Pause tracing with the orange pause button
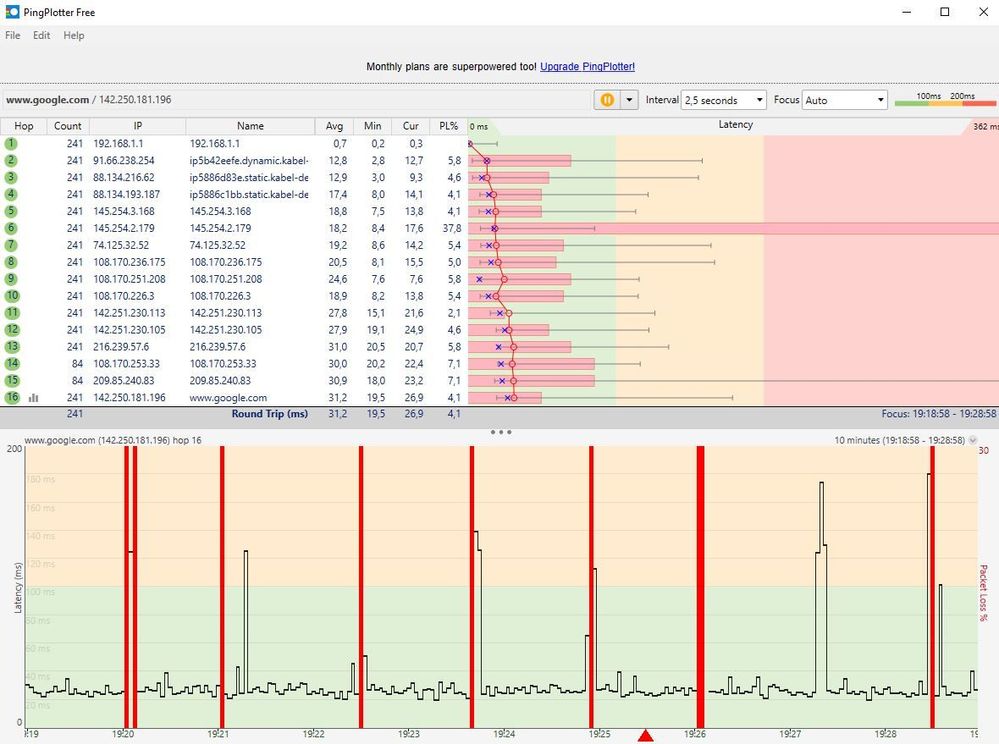 [x=607, y=100]
